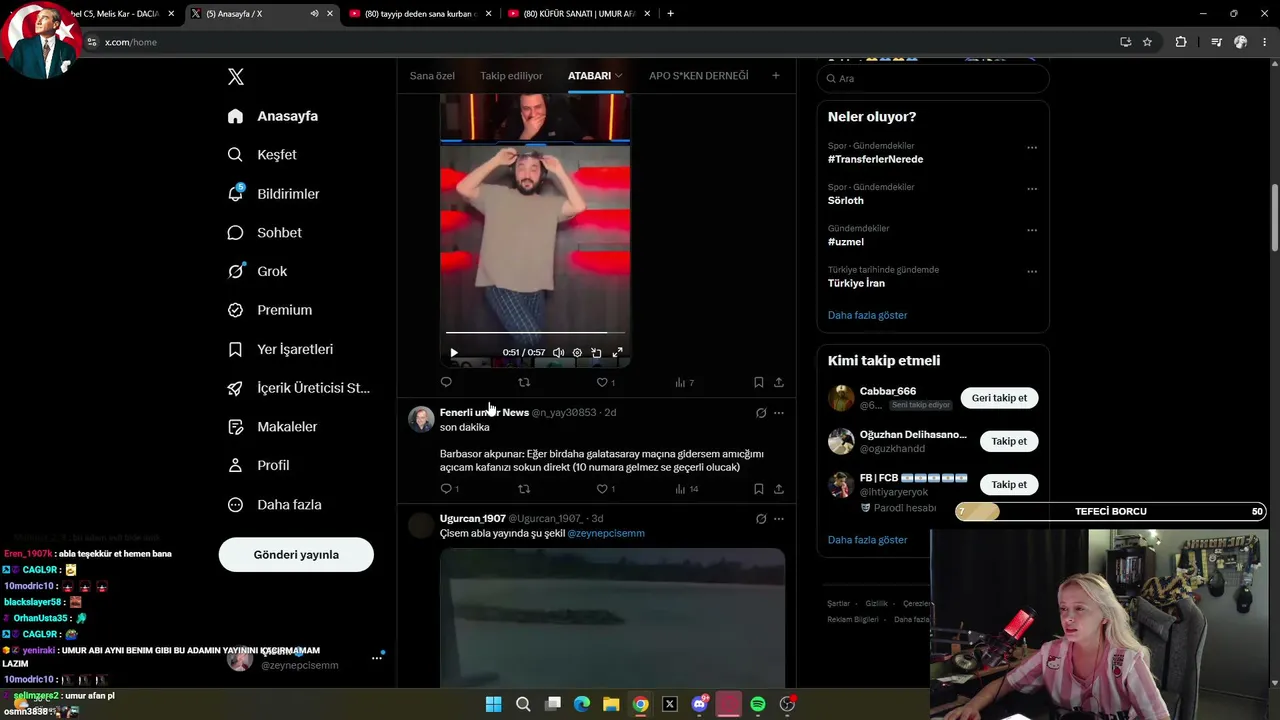Open İçerik Üreticisi Stüdyosu from the sidebar
Screen dimensions: 1280x720
click(298, 388)
